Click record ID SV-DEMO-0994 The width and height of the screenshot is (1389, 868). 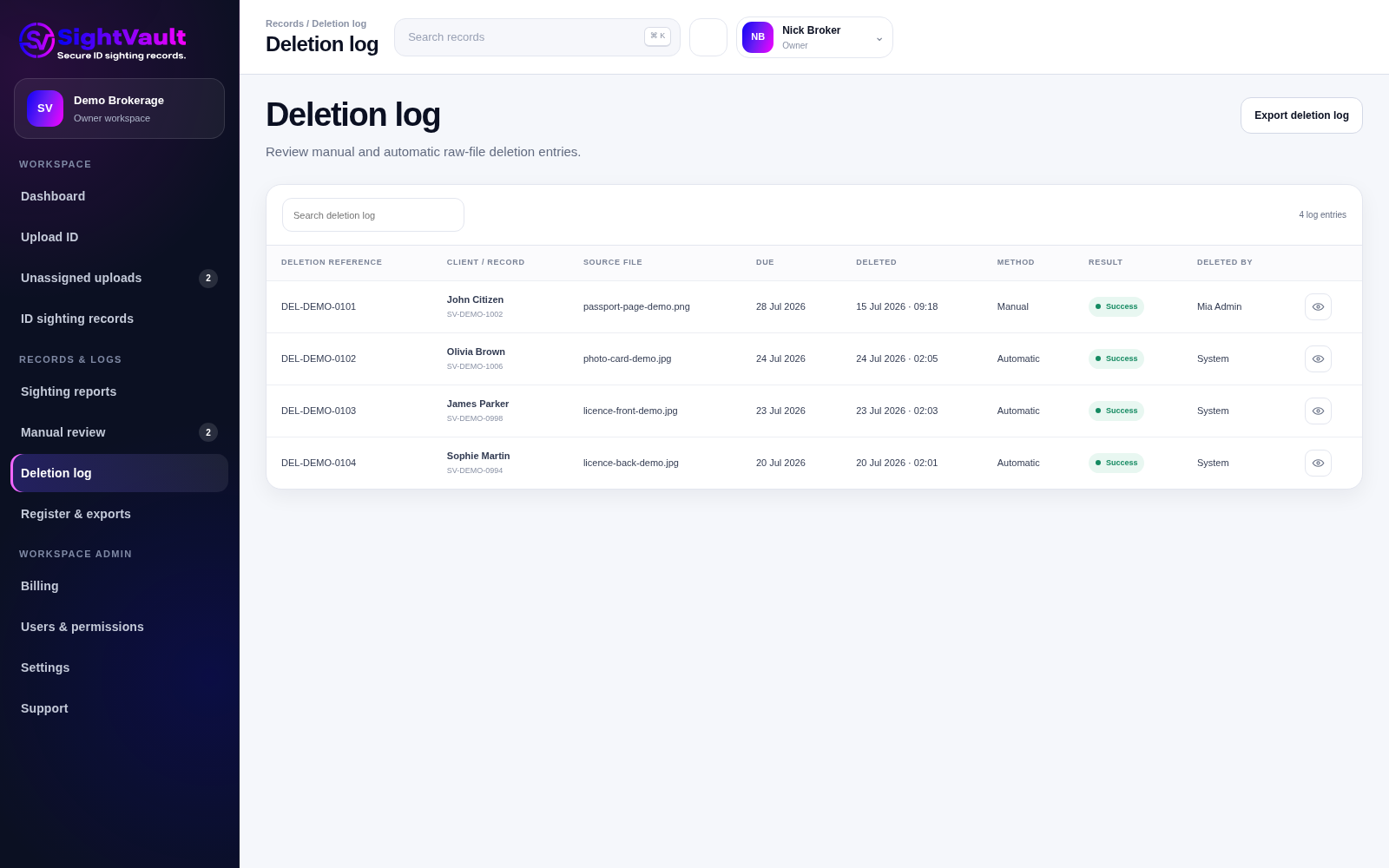[x=475, y=470]
